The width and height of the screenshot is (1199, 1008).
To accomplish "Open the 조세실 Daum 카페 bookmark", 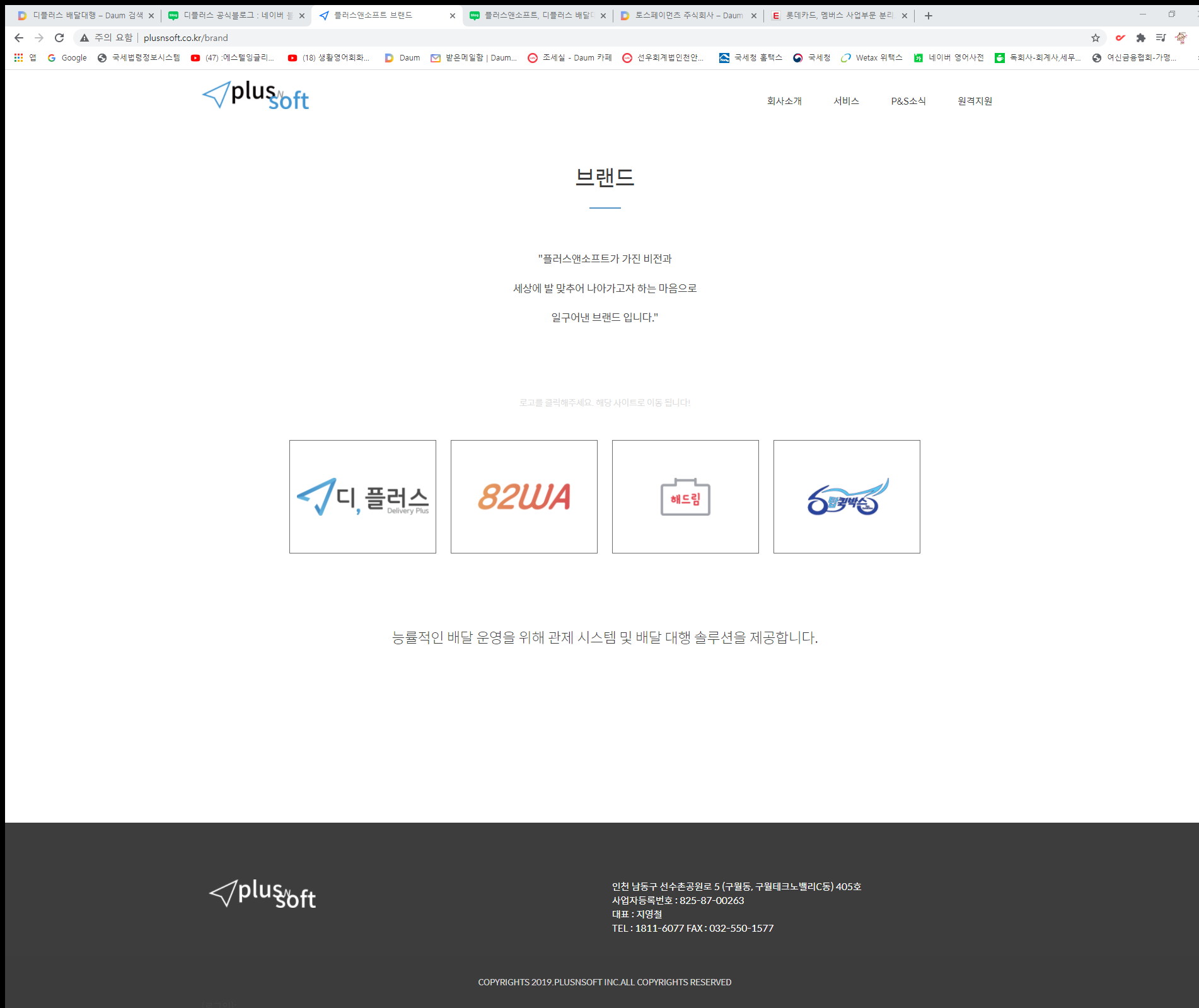I will click(570, 57).
